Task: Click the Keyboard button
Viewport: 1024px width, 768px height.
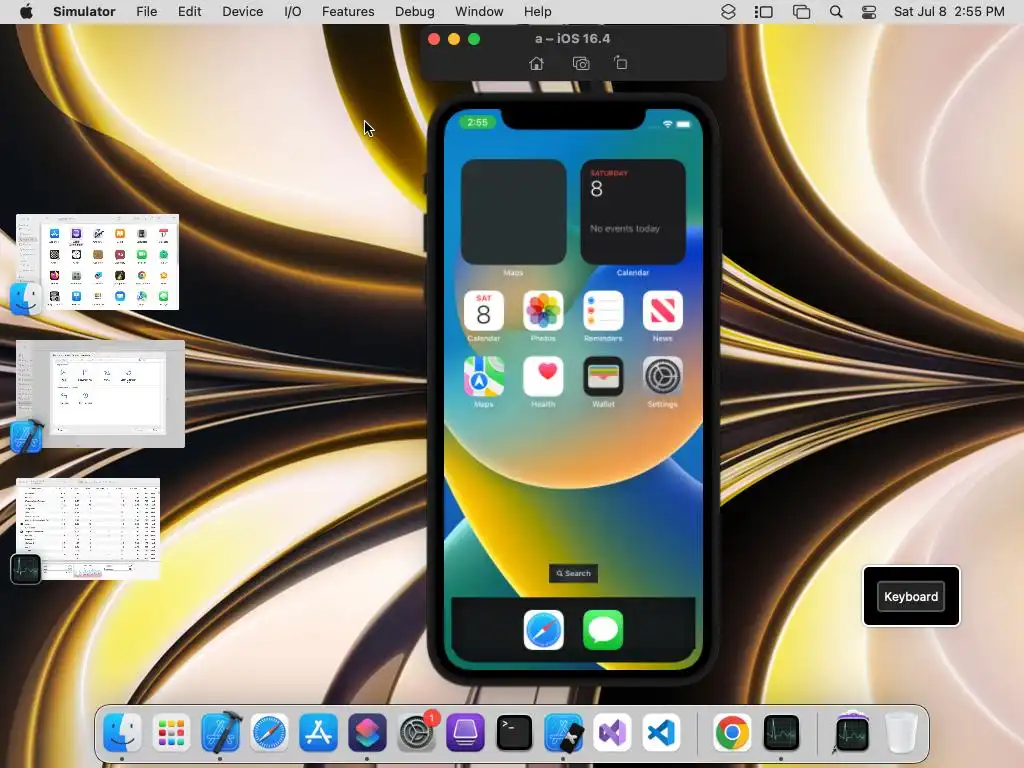Action: pos(911,596)
